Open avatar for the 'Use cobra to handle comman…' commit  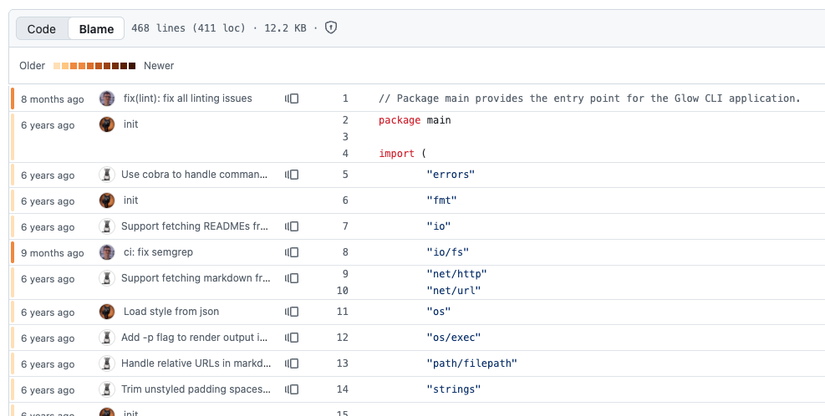tap(107, 175)
